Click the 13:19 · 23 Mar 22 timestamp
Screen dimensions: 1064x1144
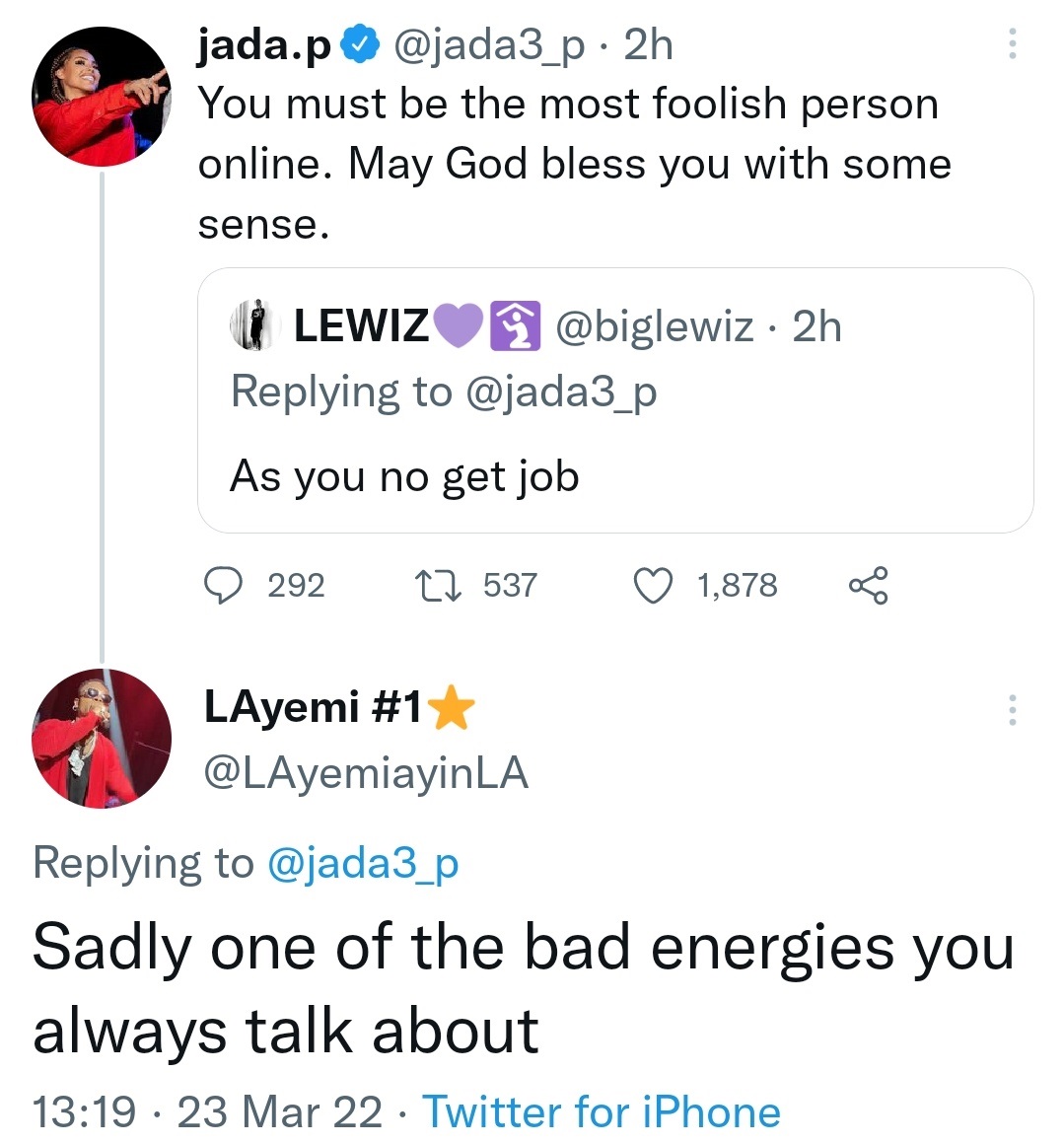click(207, 1112)
